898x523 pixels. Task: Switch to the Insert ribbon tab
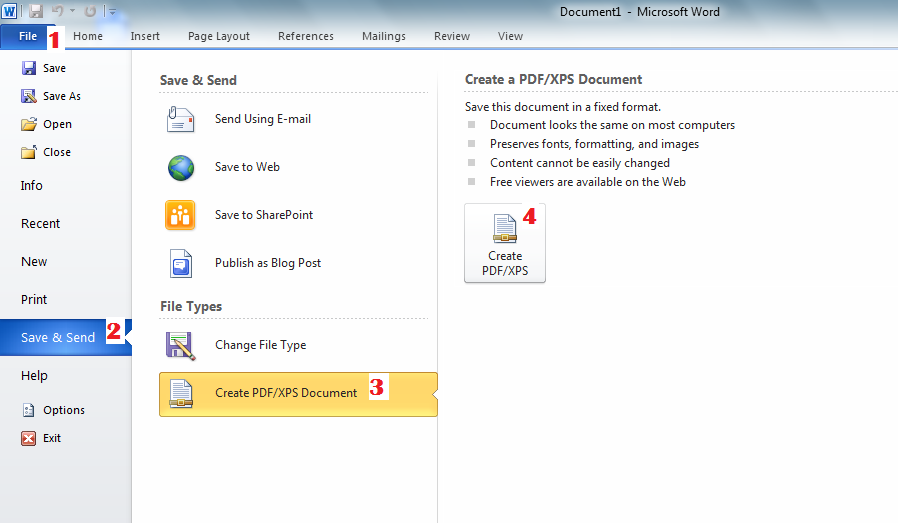(x=145, y=36)
